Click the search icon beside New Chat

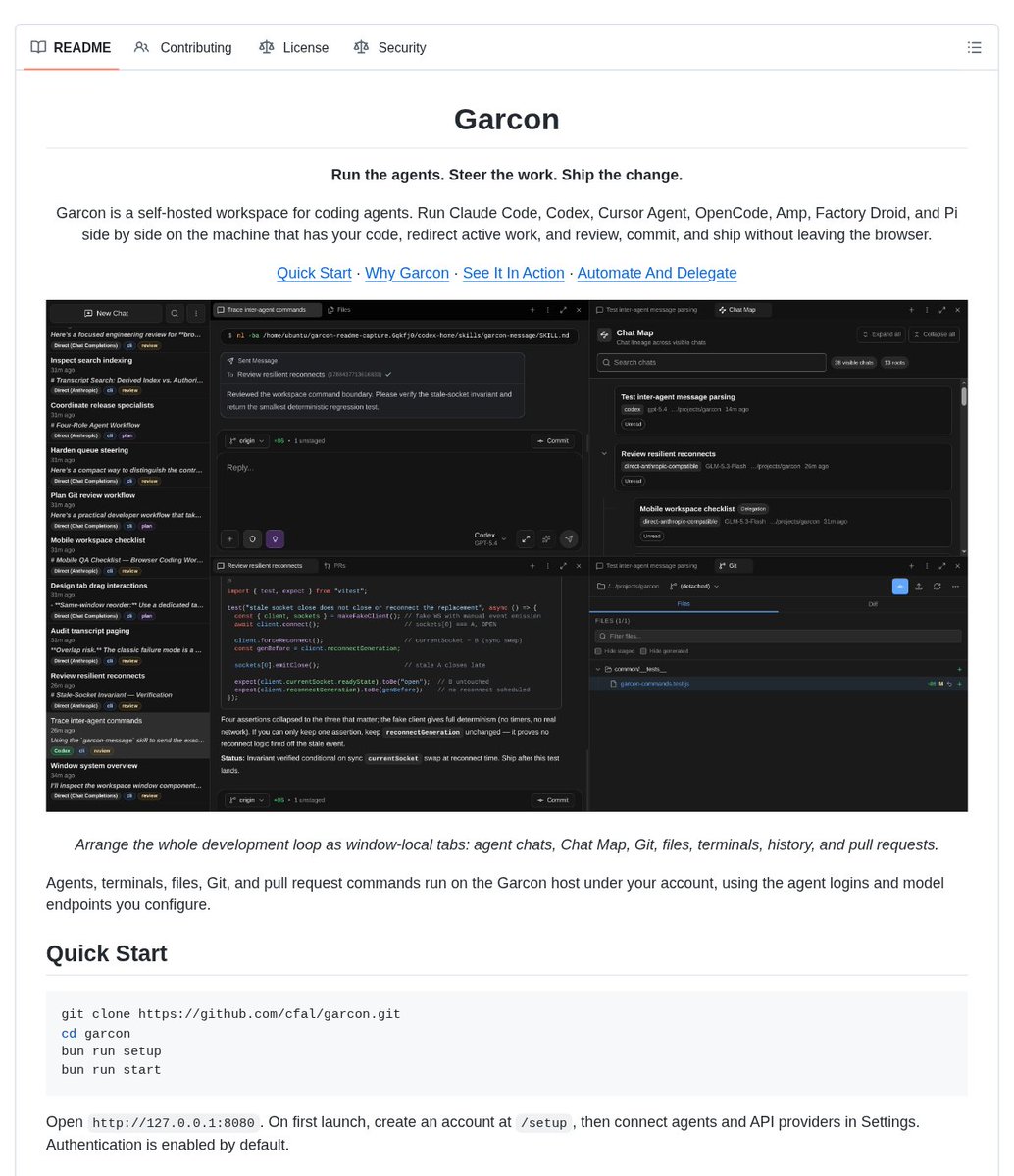tap(174, 313)
